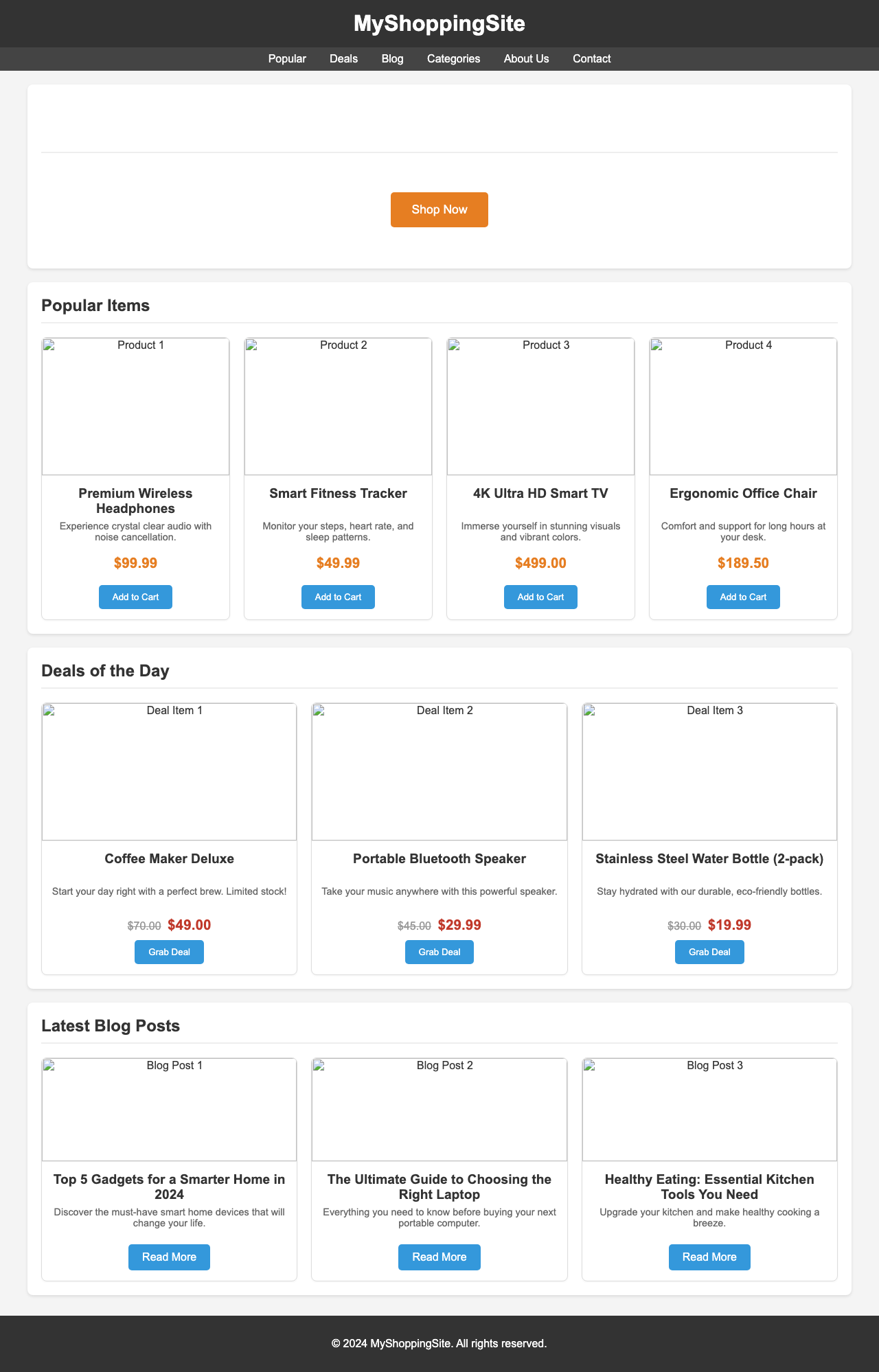Open the Deals navigation link
879x1372 pixels.
[x=343, y=59]
